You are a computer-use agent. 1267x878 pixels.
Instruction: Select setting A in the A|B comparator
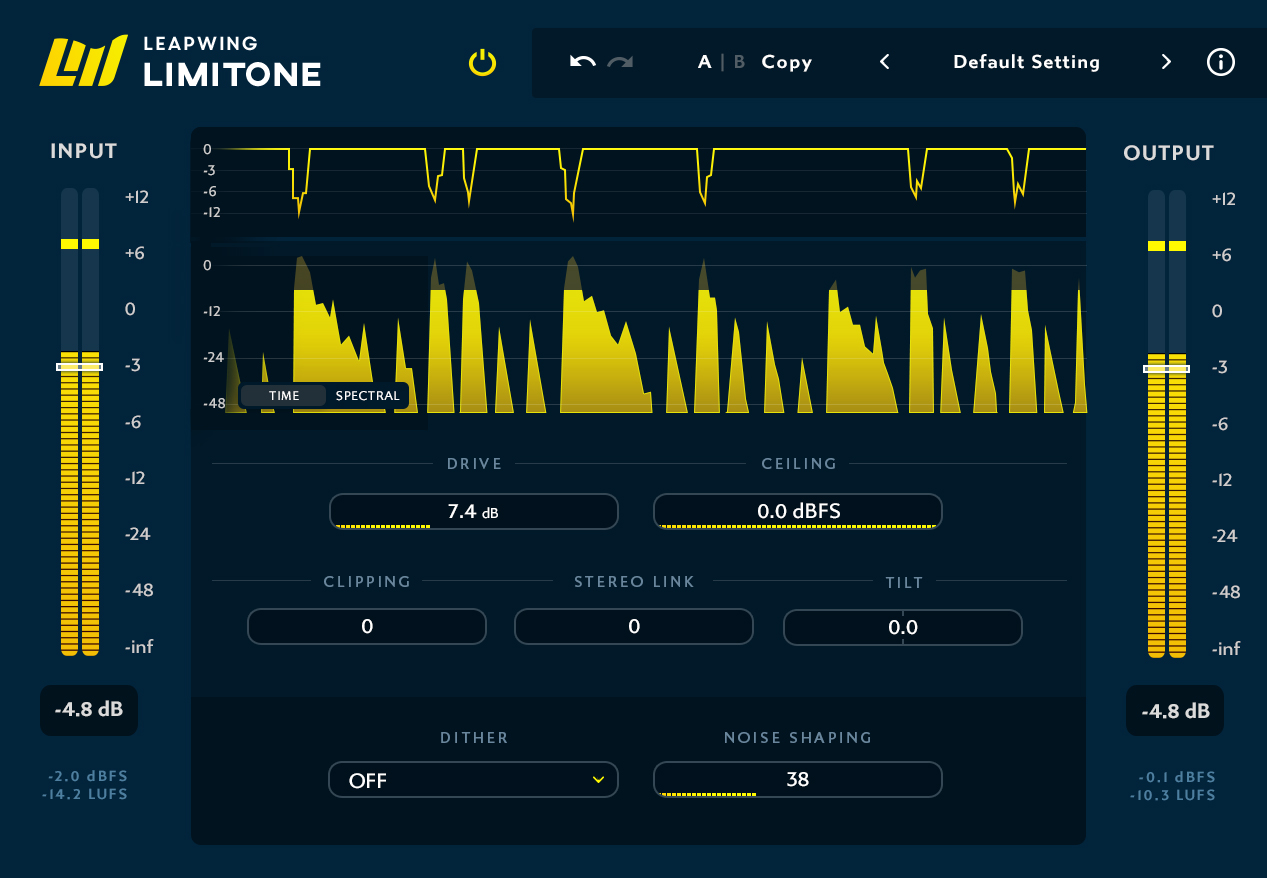tap(703, 62)
